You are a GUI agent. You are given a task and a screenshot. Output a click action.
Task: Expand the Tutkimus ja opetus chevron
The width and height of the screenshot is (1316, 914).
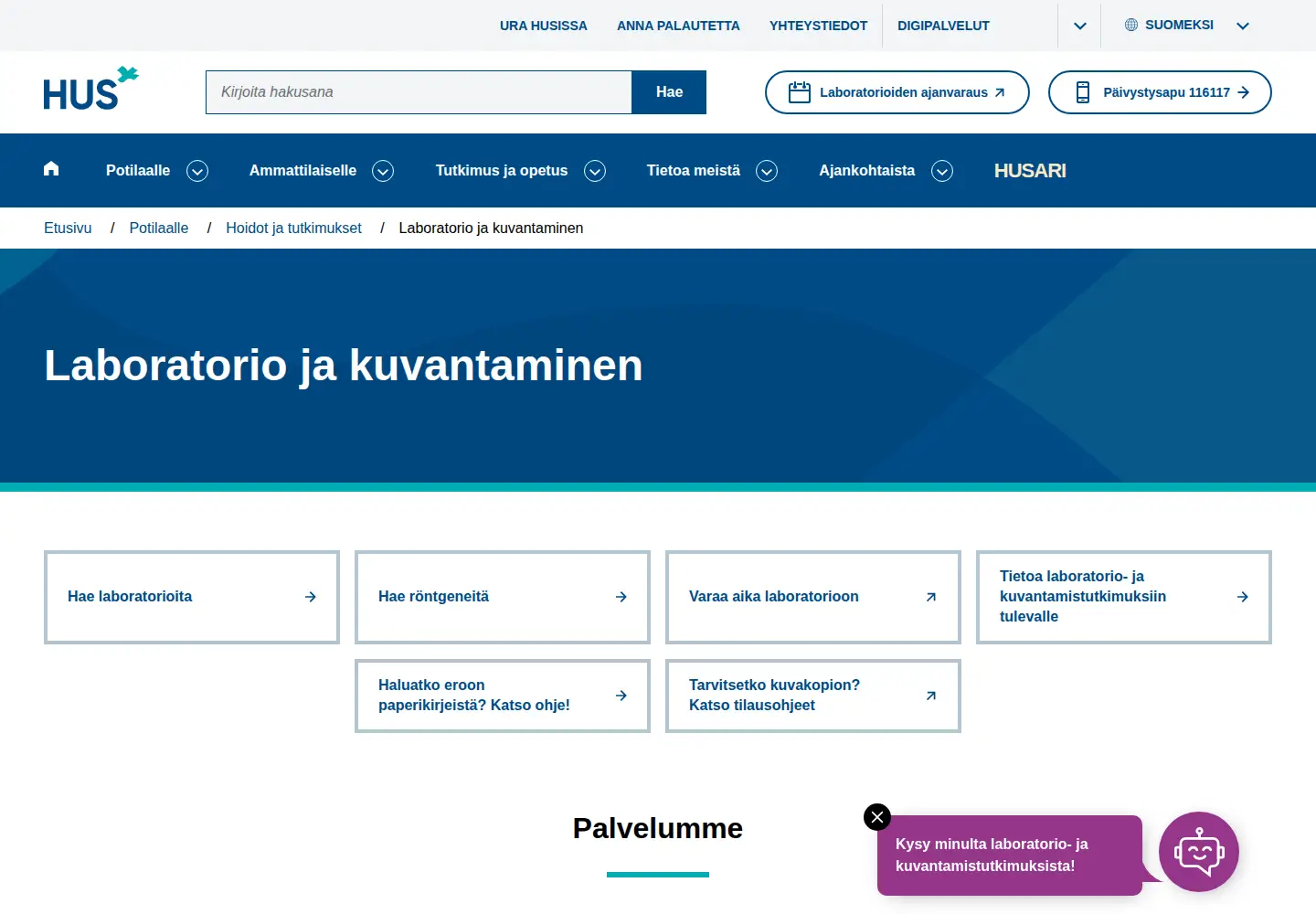pos(595,171)
